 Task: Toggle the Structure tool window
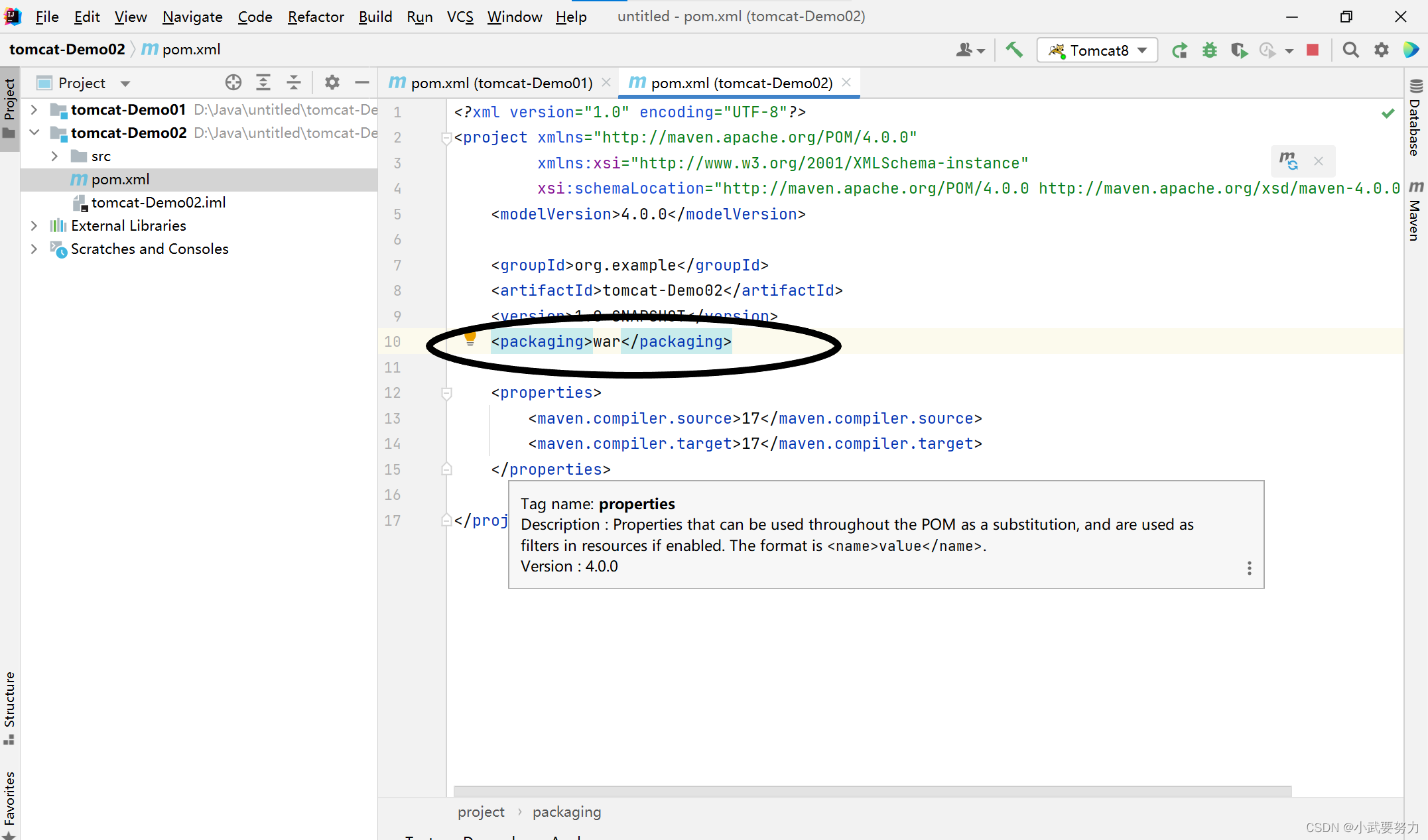coord(9,706)
